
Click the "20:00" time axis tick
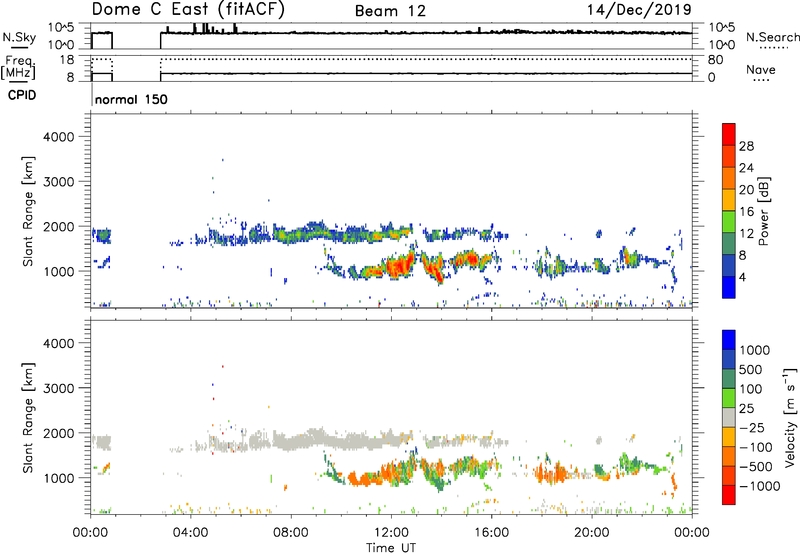point(592,533)
